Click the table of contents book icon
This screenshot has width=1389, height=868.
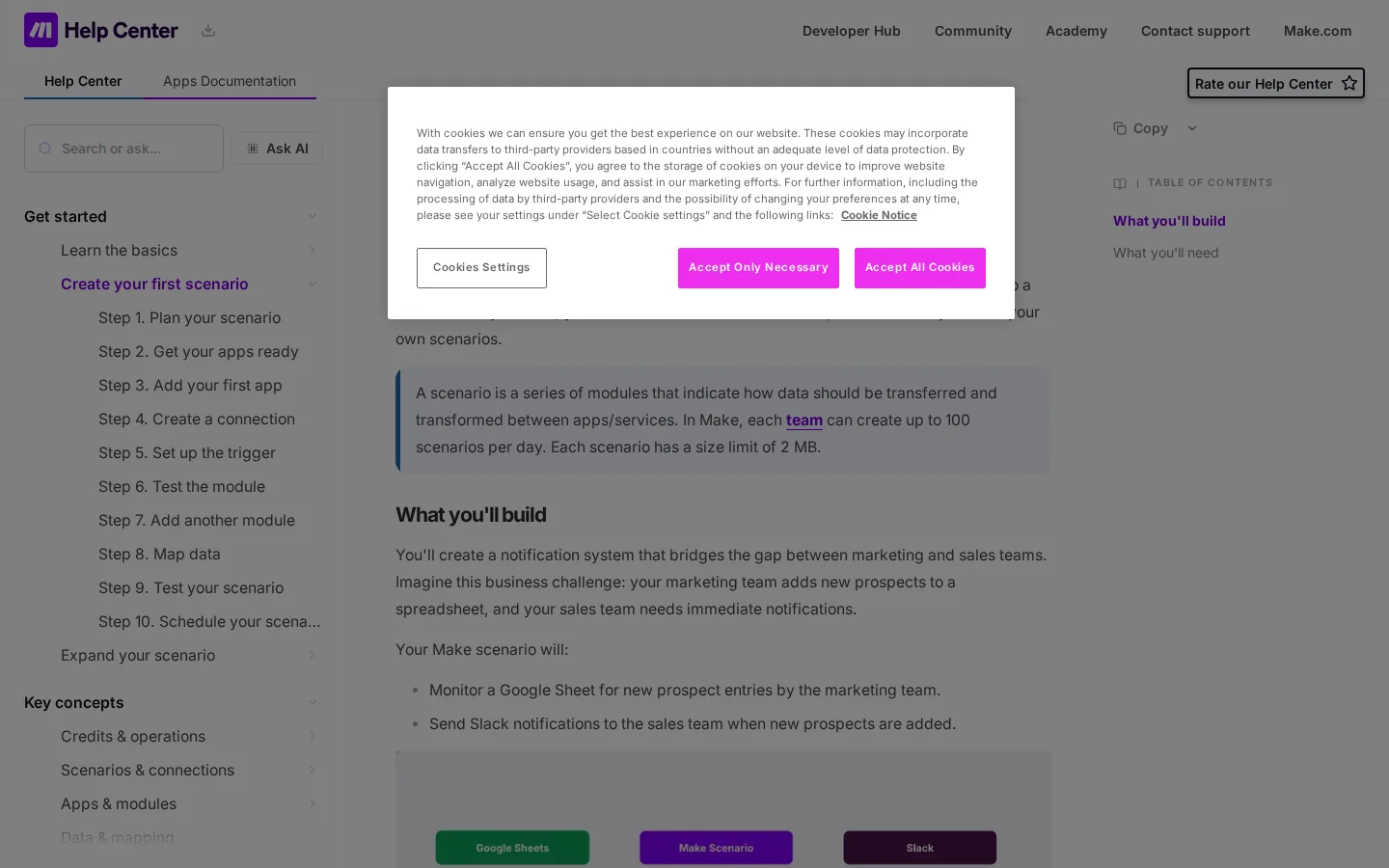coord(1120,183)
